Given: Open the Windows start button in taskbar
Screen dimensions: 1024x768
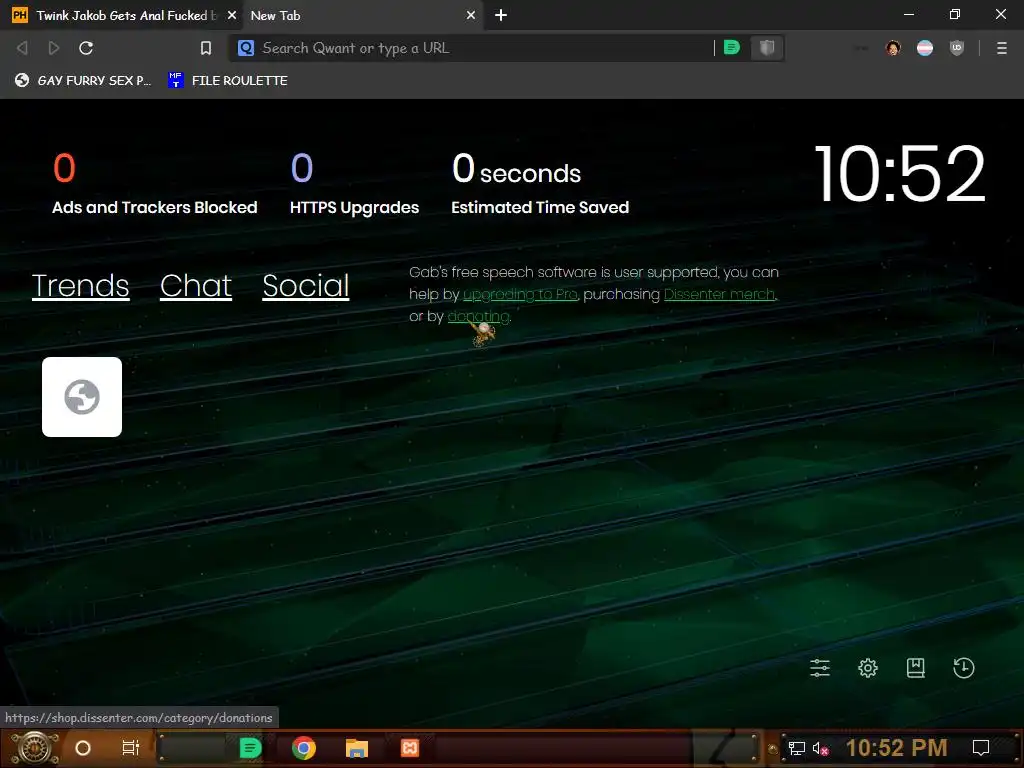Looking at the screenshot, I should (35, 748).
